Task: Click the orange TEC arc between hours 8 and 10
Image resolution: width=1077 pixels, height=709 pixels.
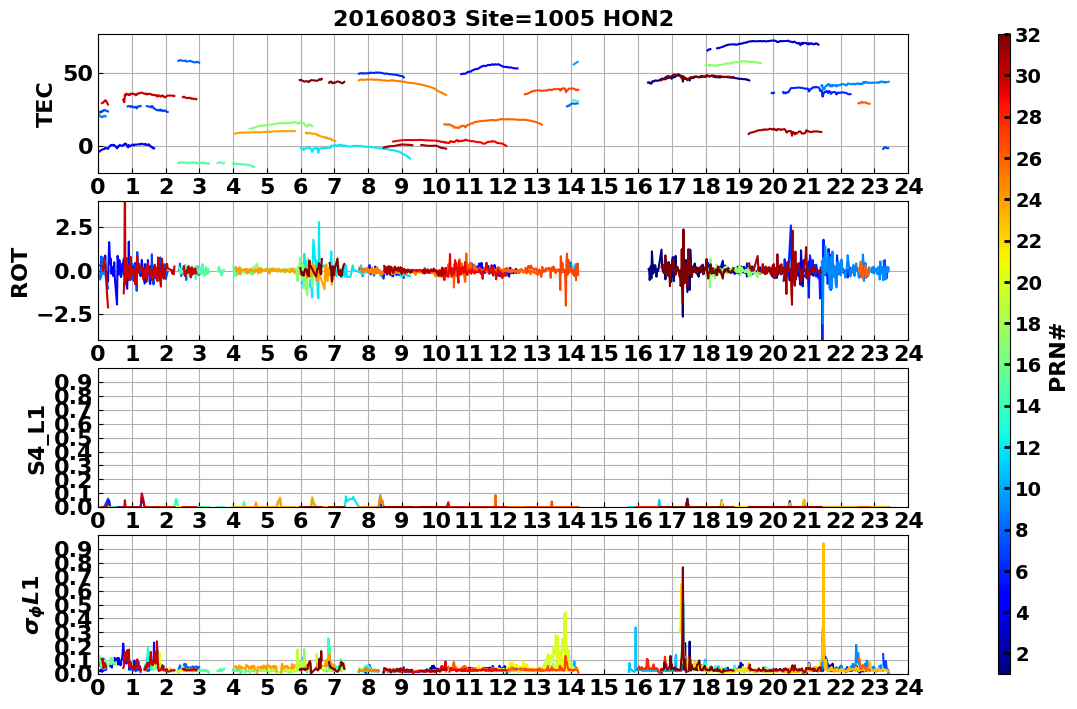Action: [x=402, y=85]
